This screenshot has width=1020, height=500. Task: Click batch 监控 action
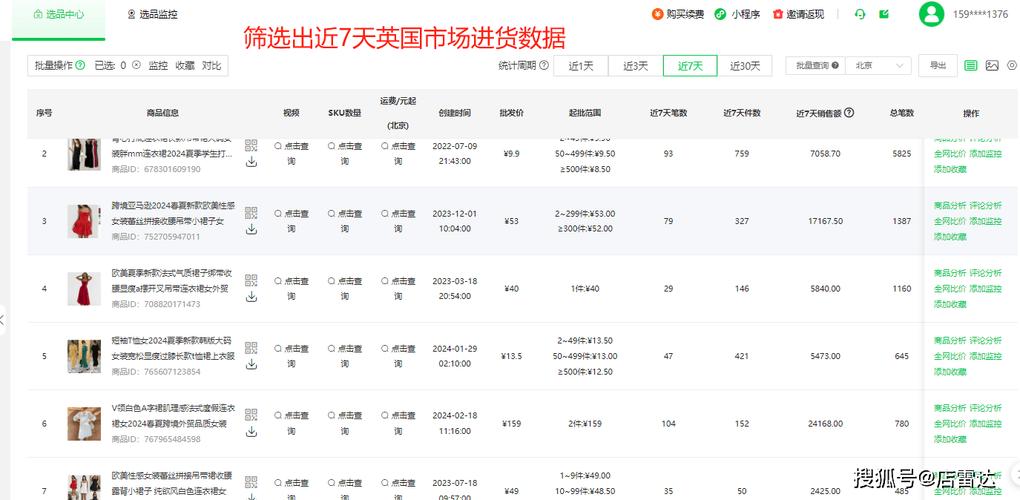158,65
